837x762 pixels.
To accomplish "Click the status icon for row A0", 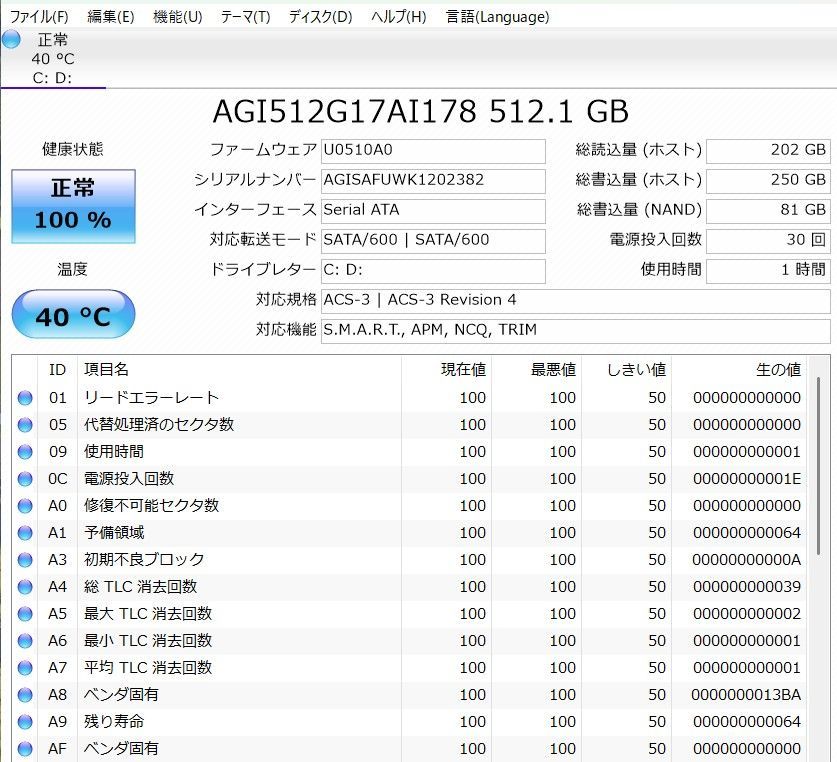I will point(25,506).
